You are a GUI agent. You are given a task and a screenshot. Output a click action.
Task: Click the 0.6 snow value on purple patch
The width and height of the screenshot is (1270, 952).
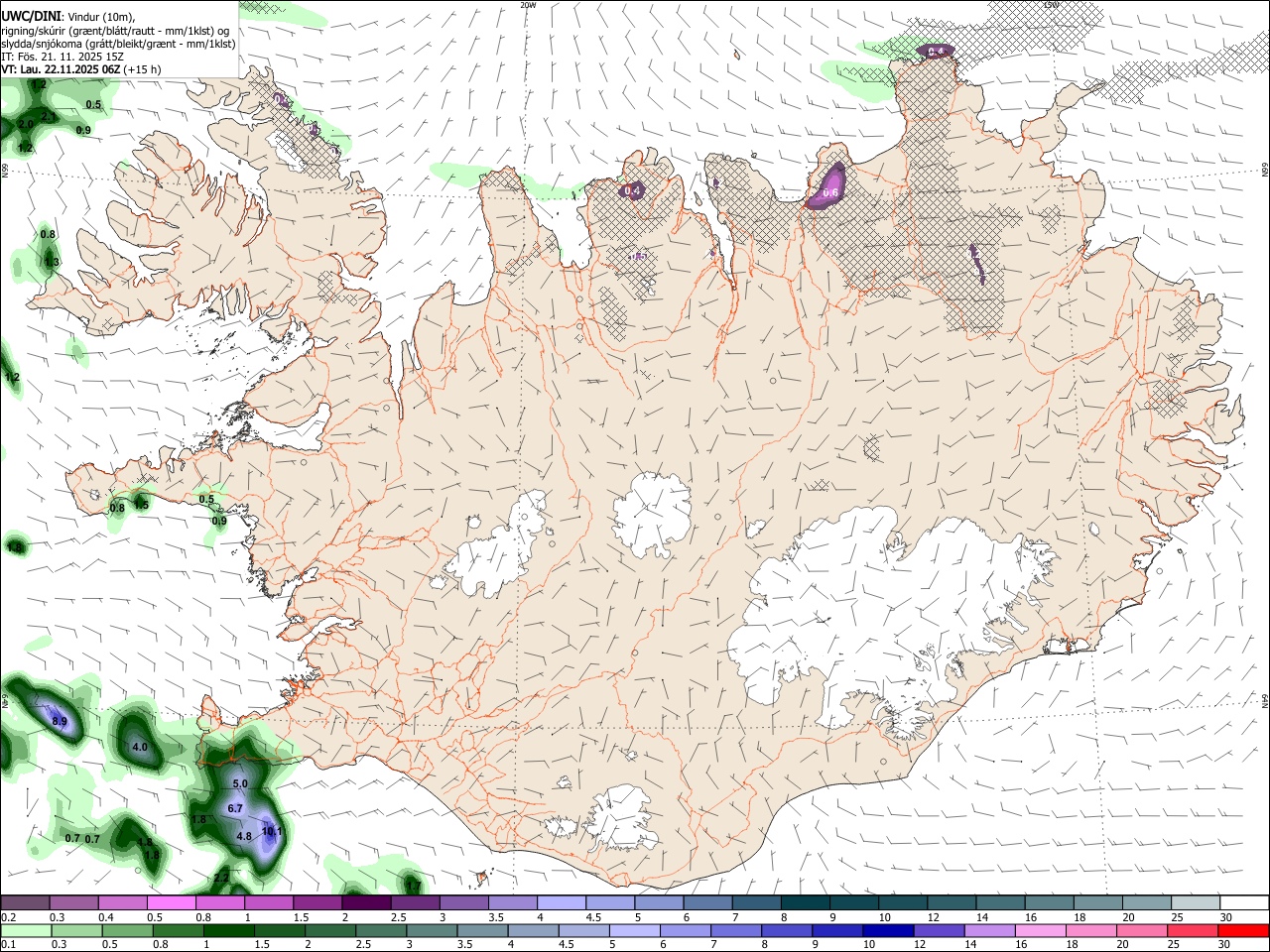831,192
